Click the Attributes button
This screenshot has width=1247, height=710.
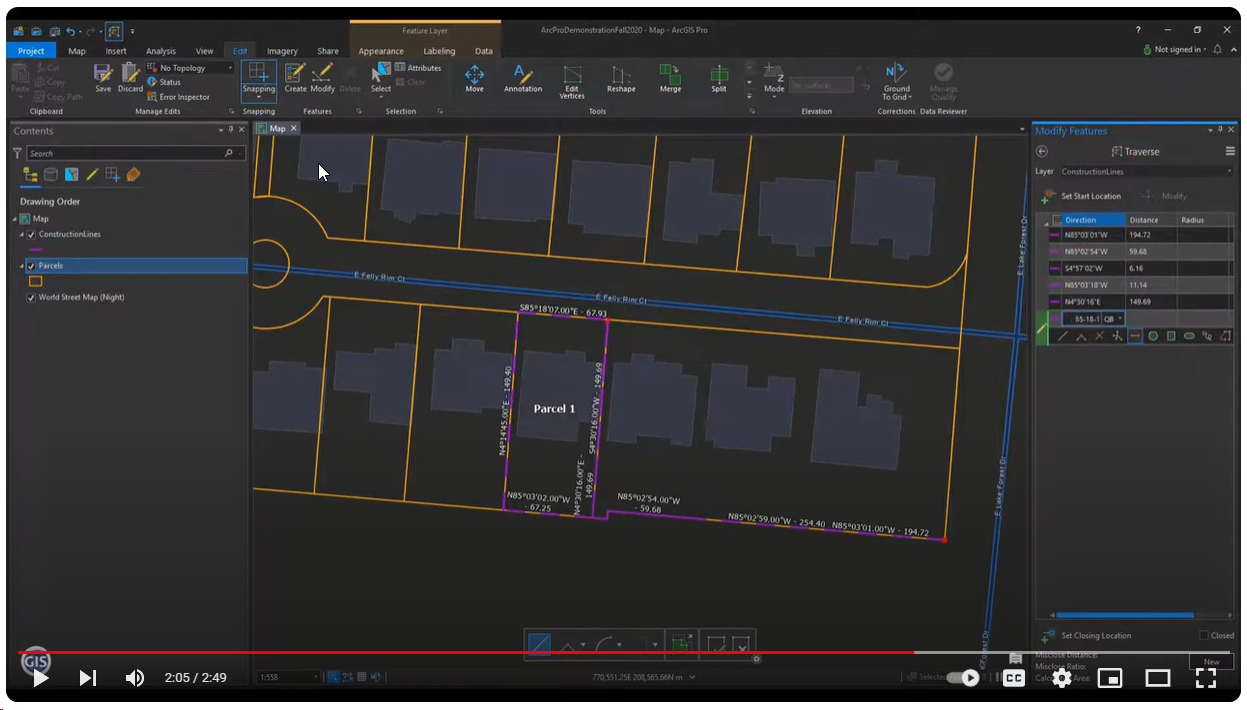tap(418, 68)
